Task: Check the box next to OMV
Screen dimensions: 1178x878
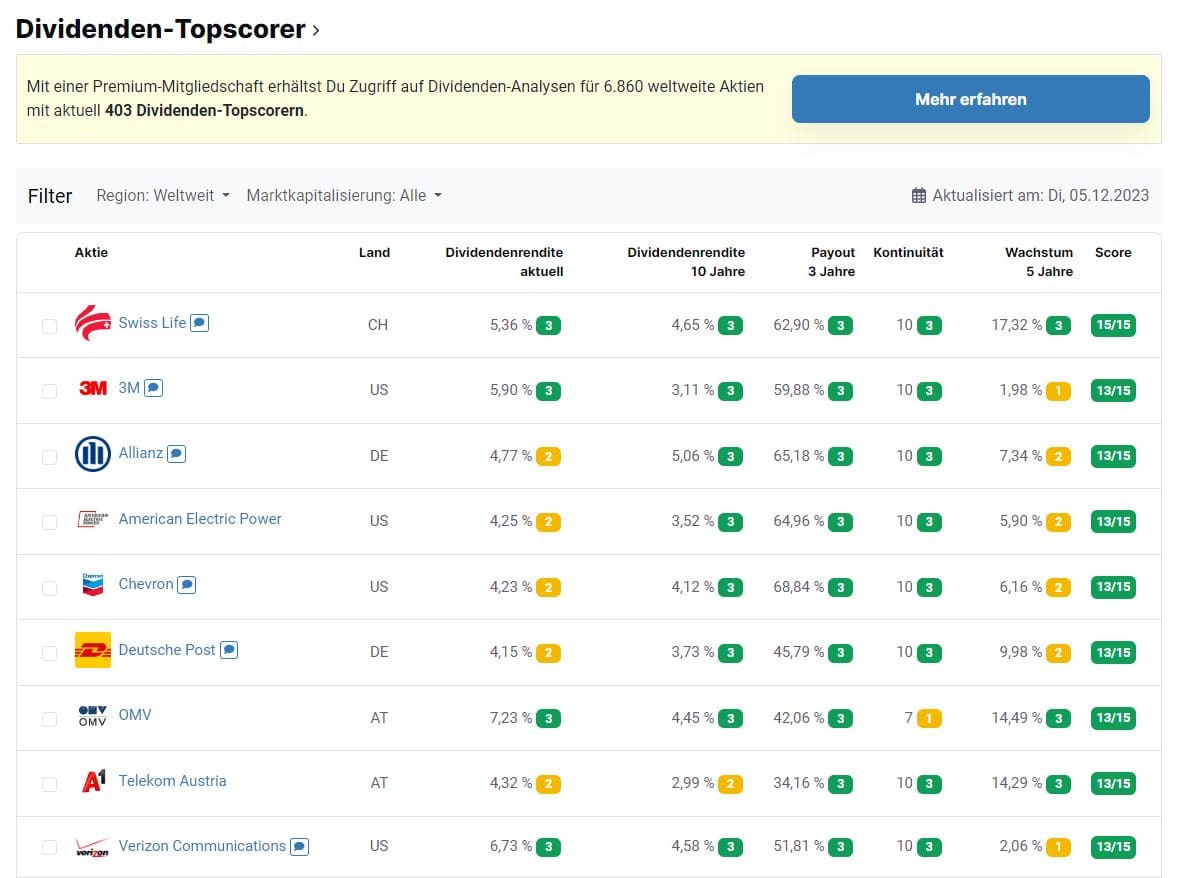Action: tap(49, 717)
